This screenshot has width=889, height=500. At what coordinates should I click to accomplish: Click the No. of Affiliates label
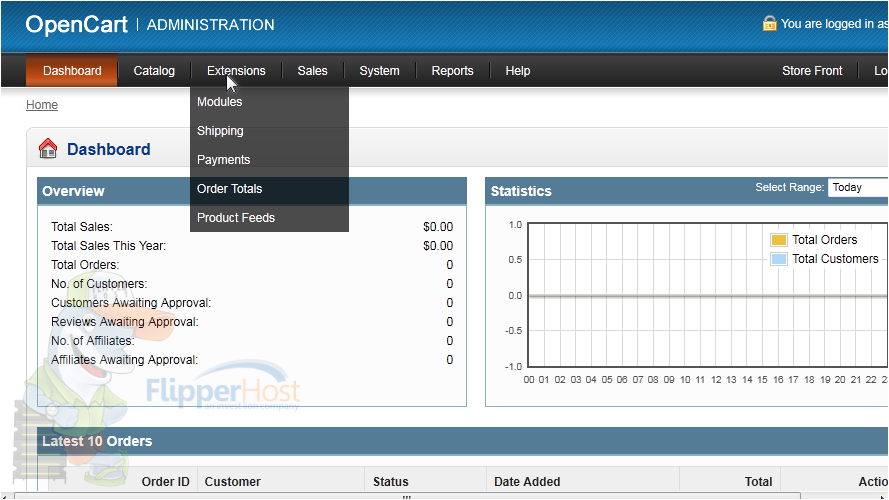(x=93, y=341)
